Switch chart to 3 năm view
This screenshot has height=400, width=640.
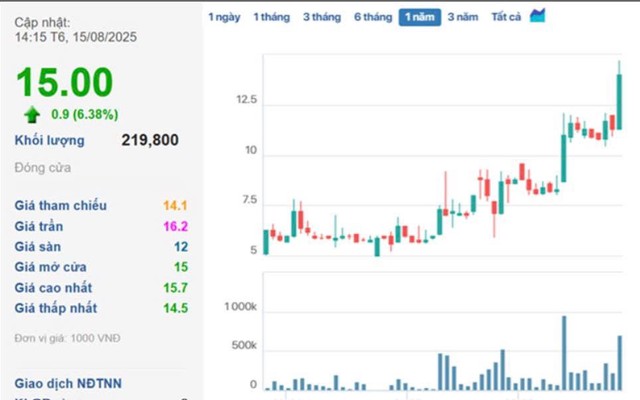462,17
